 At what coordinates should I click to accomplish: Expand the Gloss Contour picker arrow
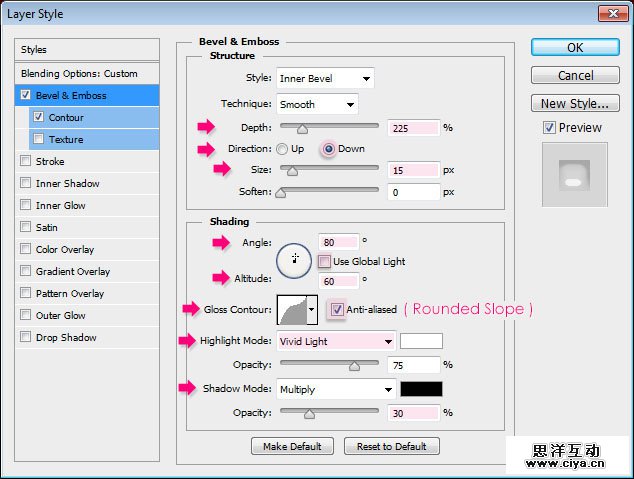[x=312, y=310]
